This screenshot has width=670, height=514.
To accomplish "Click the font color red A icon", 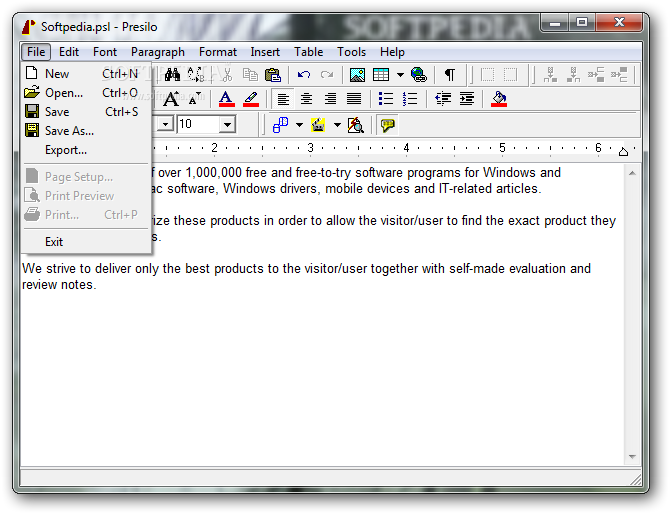I will tap(226, 99).
